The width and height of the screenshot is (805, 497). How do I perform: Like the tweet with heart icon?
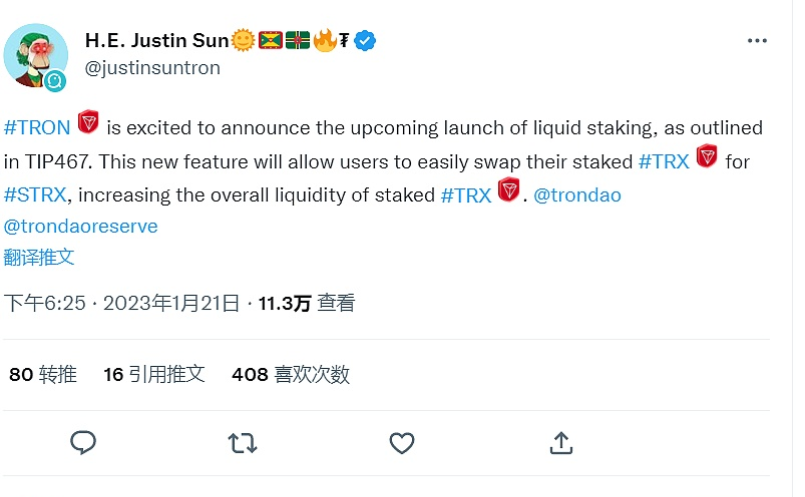click(401, 443)
